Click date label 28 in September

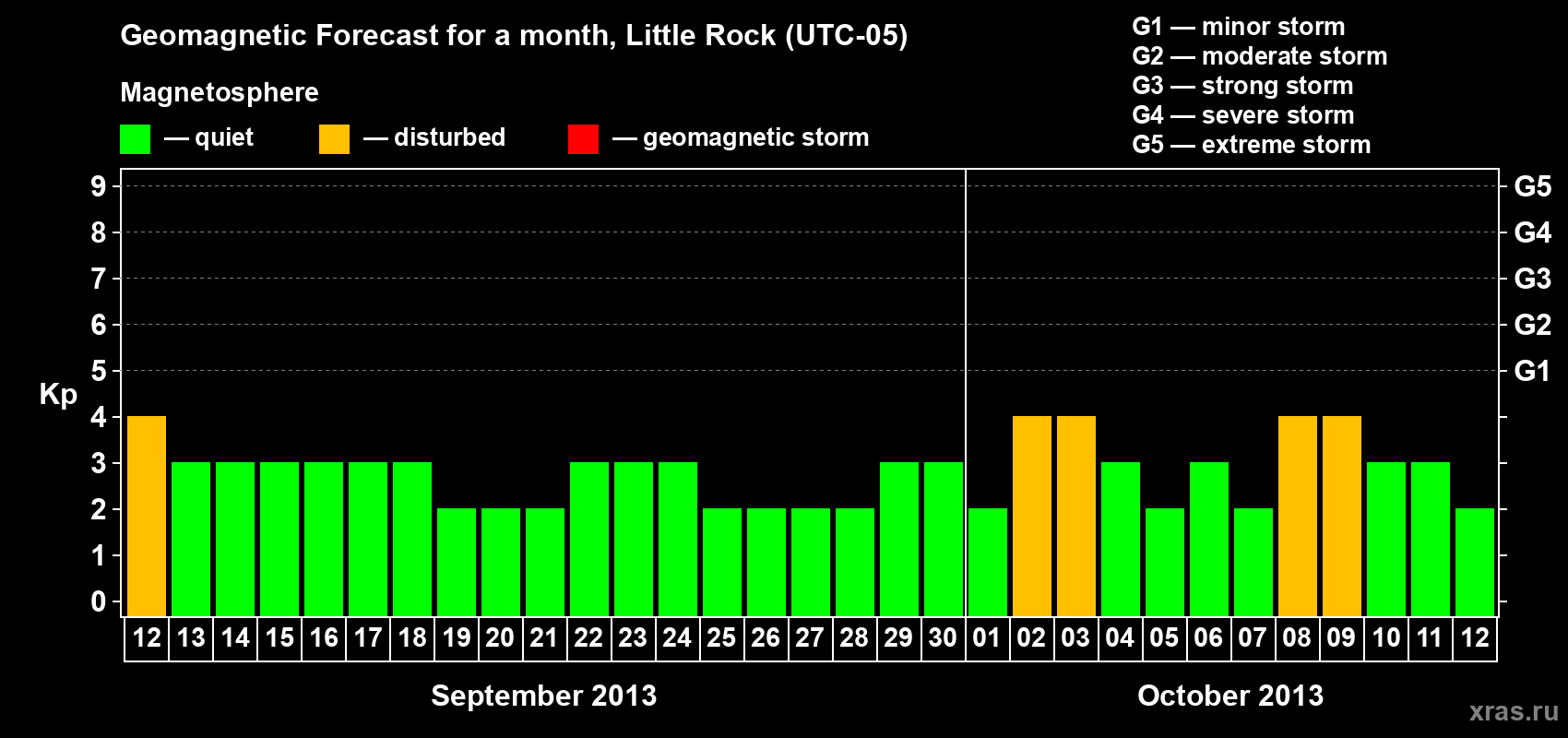pyautogui.click(x=854, y=637)
